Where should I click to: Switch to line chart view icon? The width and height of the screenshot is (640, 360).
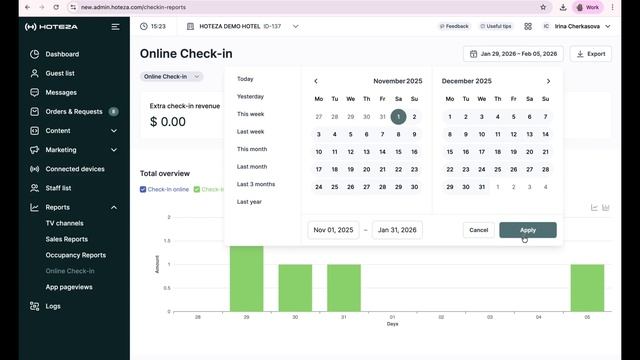[594, 208]
